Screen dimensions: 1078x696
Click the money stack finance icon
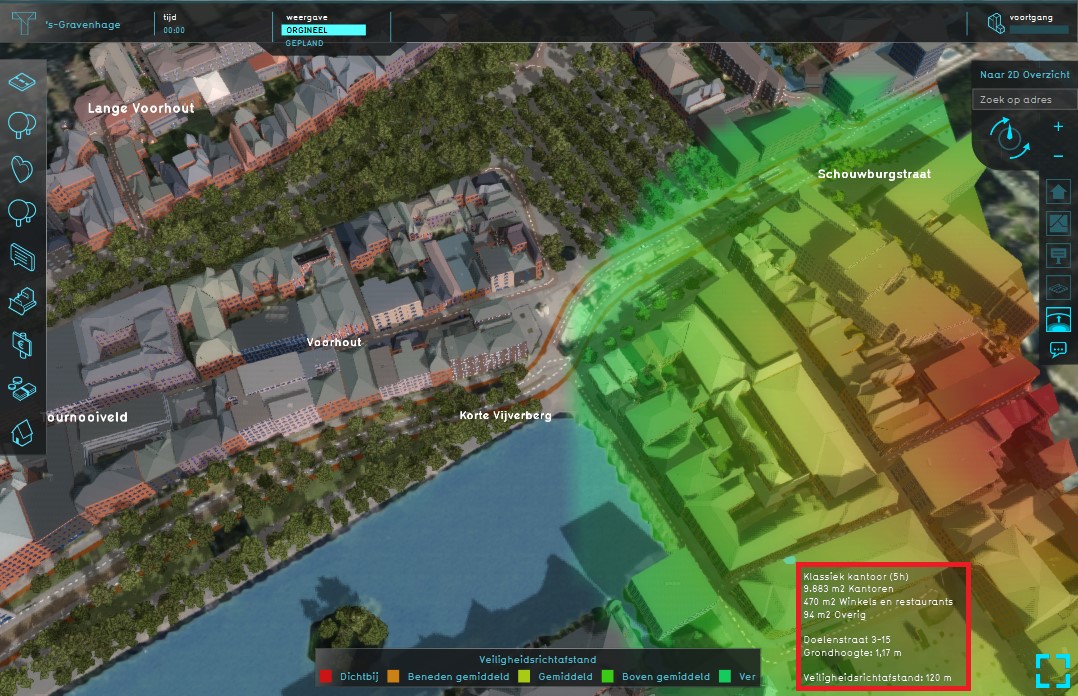[x=22, y=387]
